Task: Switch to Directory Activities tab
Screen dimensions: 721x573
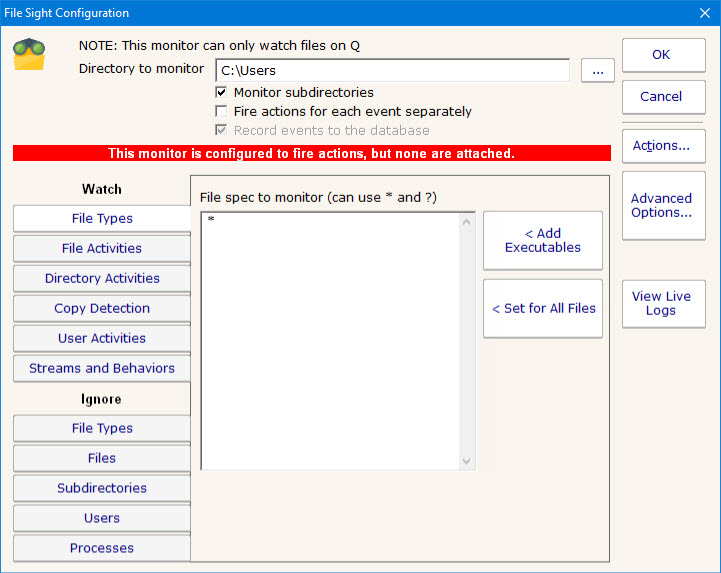Action: coord(102,278)
